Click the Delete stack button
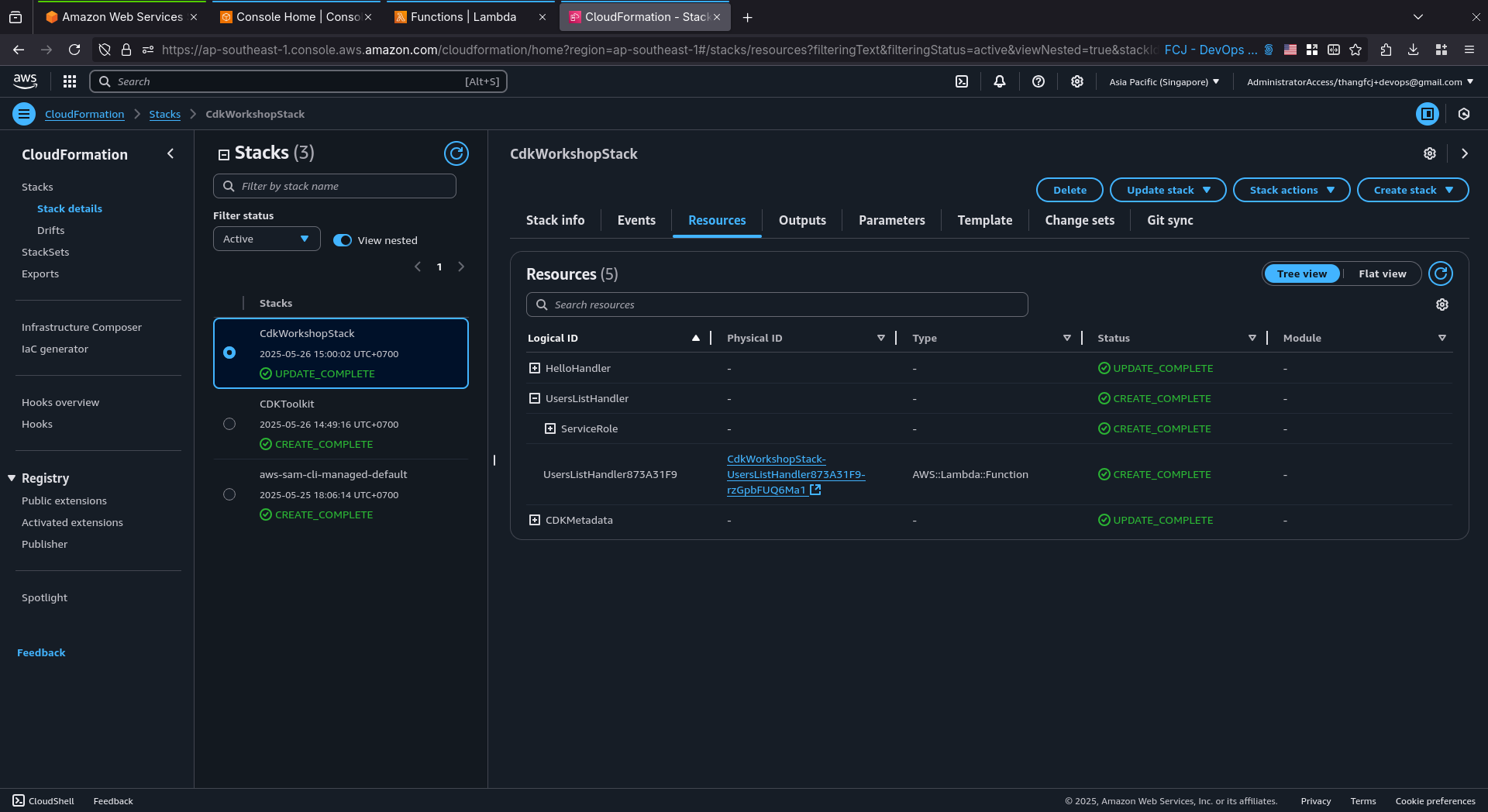 1069,190
